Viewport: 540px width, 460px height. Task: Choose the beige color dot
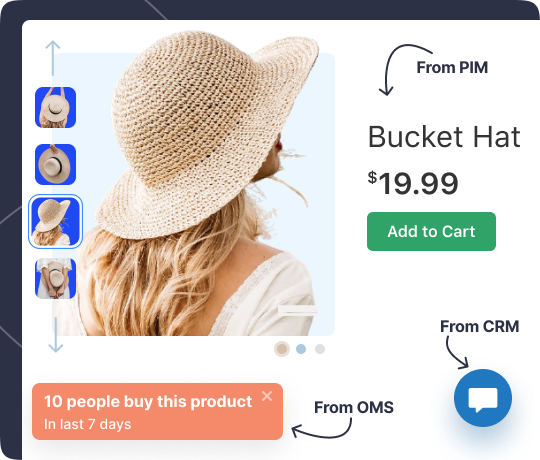coord(282,349)
